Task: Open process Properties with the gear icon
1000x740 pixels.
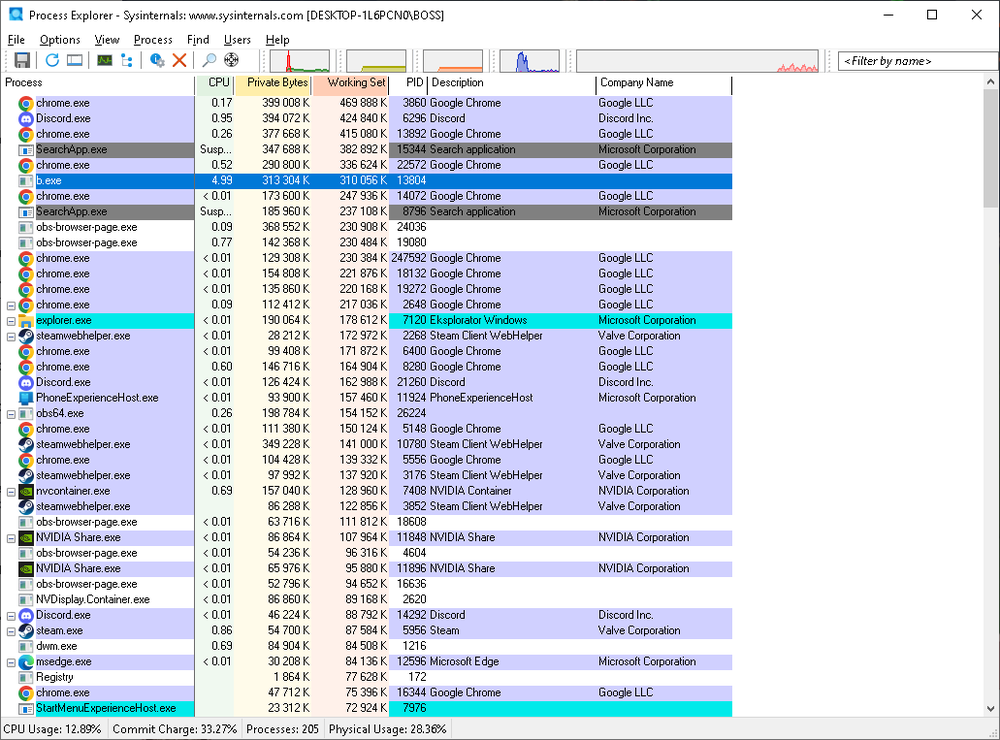Action: pyautogui.click(x=157, y=61)
